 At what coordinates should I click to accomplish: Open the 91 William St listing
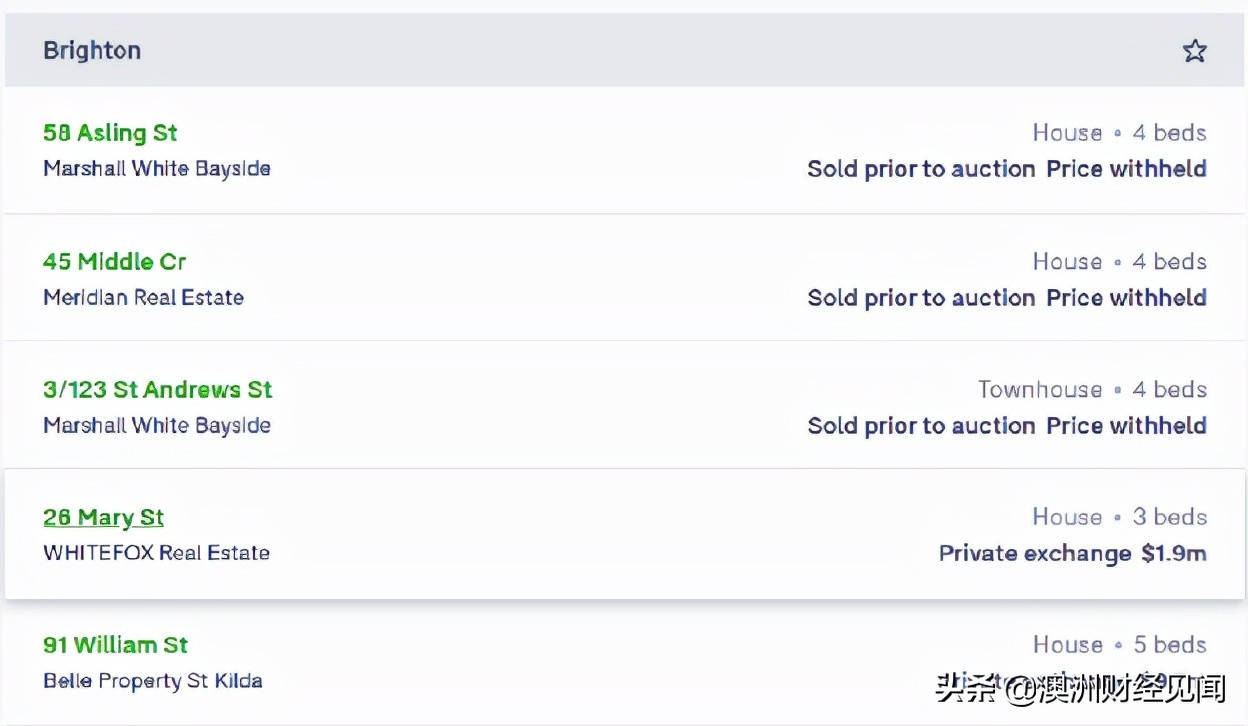(115, 645)
